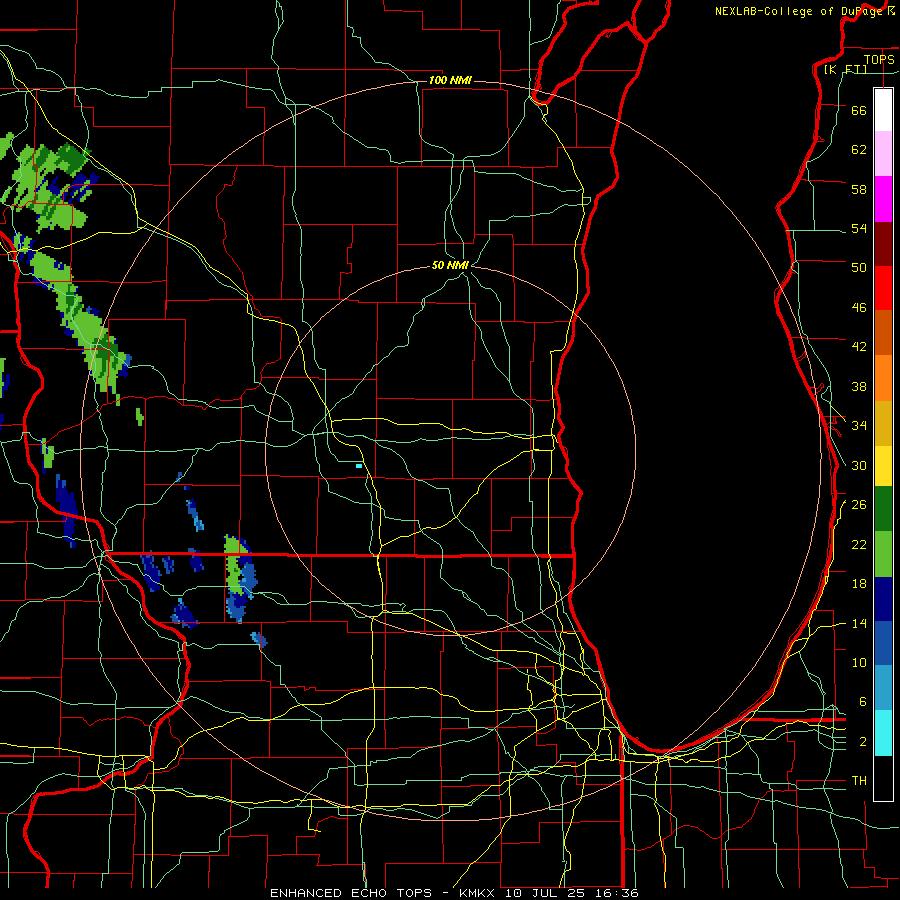Select the light green legend swatch
The image size is (900, 900).
[x=883, y=554]
